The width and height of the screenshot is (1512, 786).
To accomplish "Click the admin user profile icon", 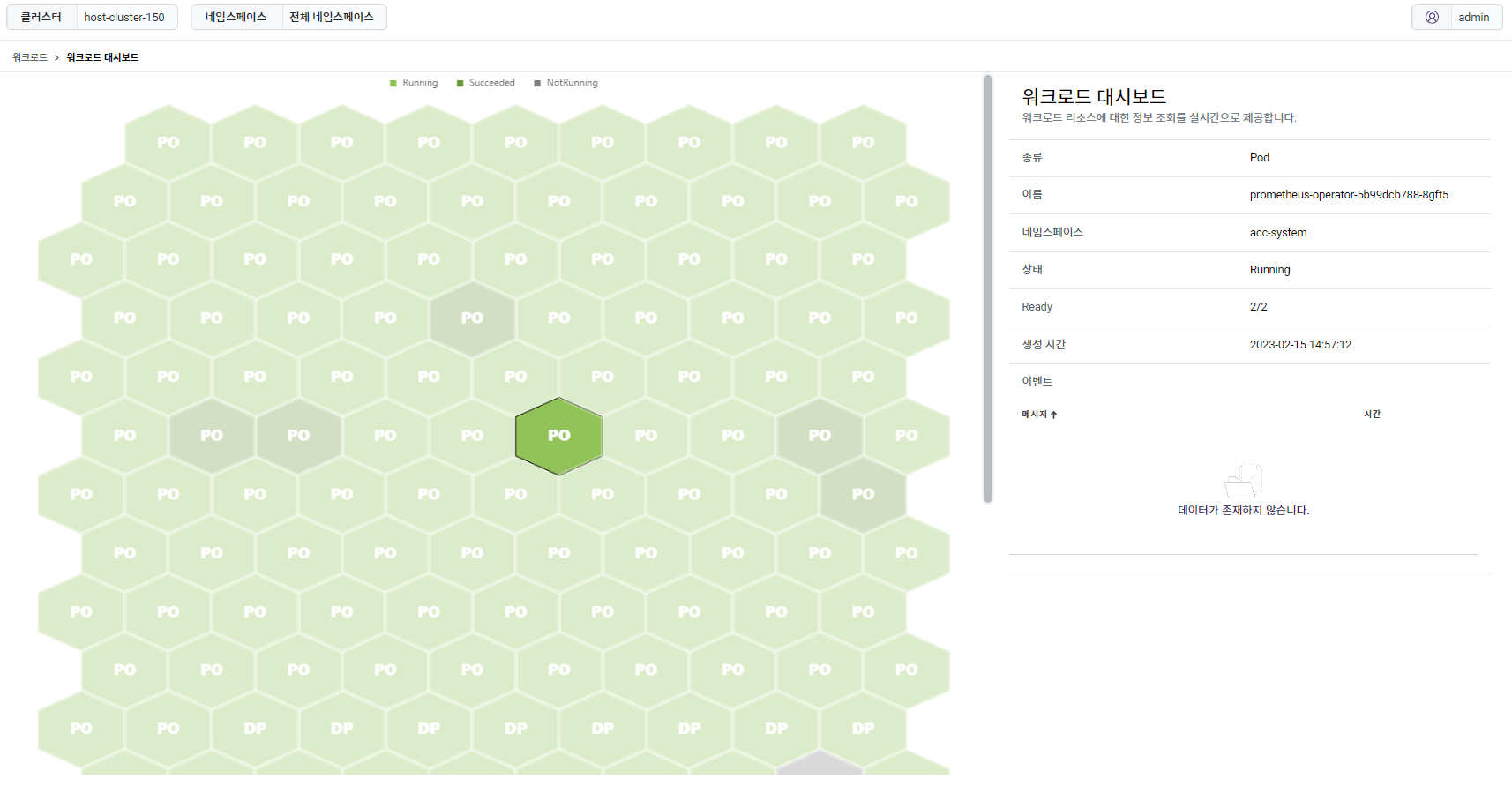I will (x=1432, y=17).
